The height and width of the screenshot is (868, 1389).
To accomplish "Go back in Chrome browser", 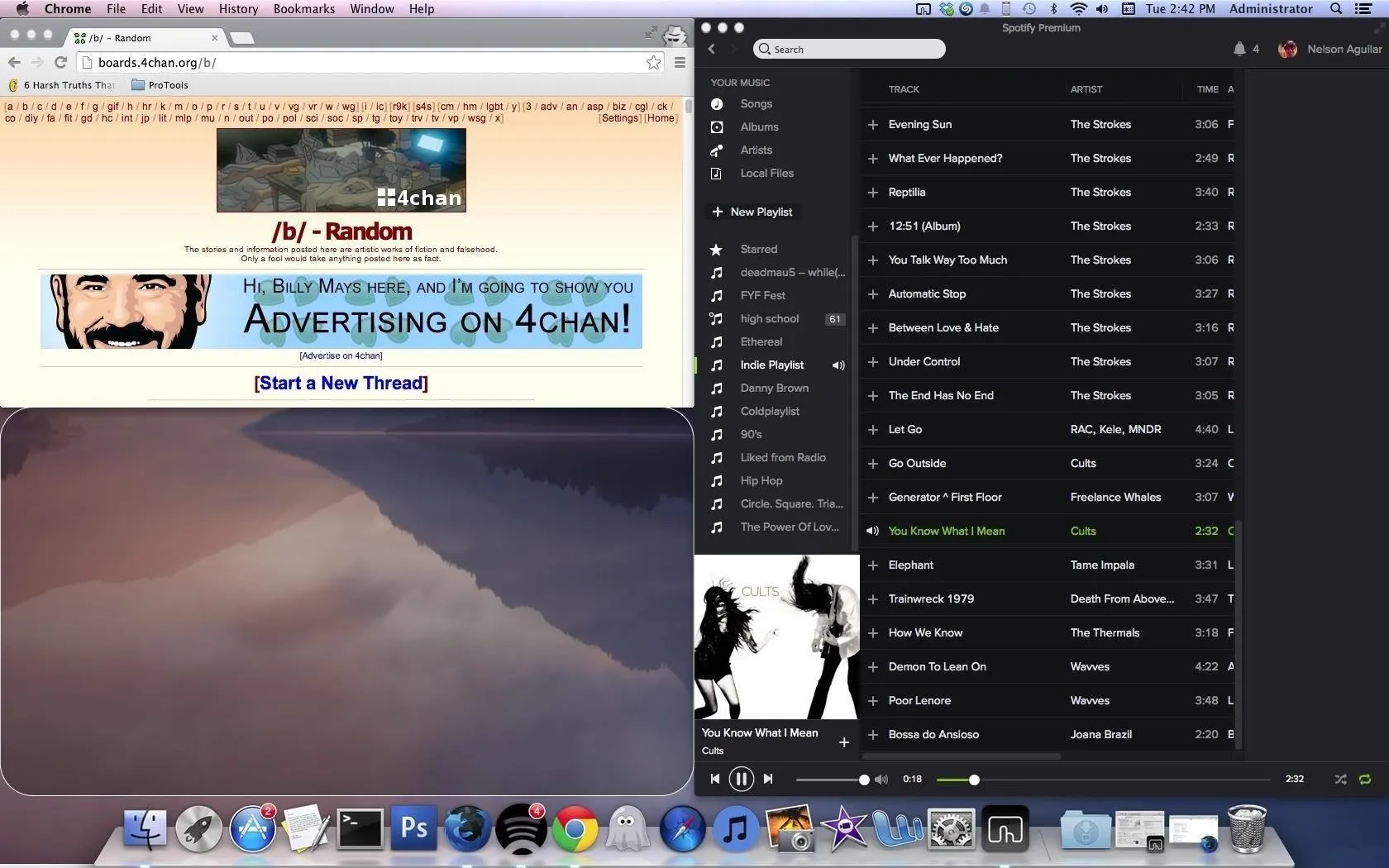I will [x=14, y=62].
